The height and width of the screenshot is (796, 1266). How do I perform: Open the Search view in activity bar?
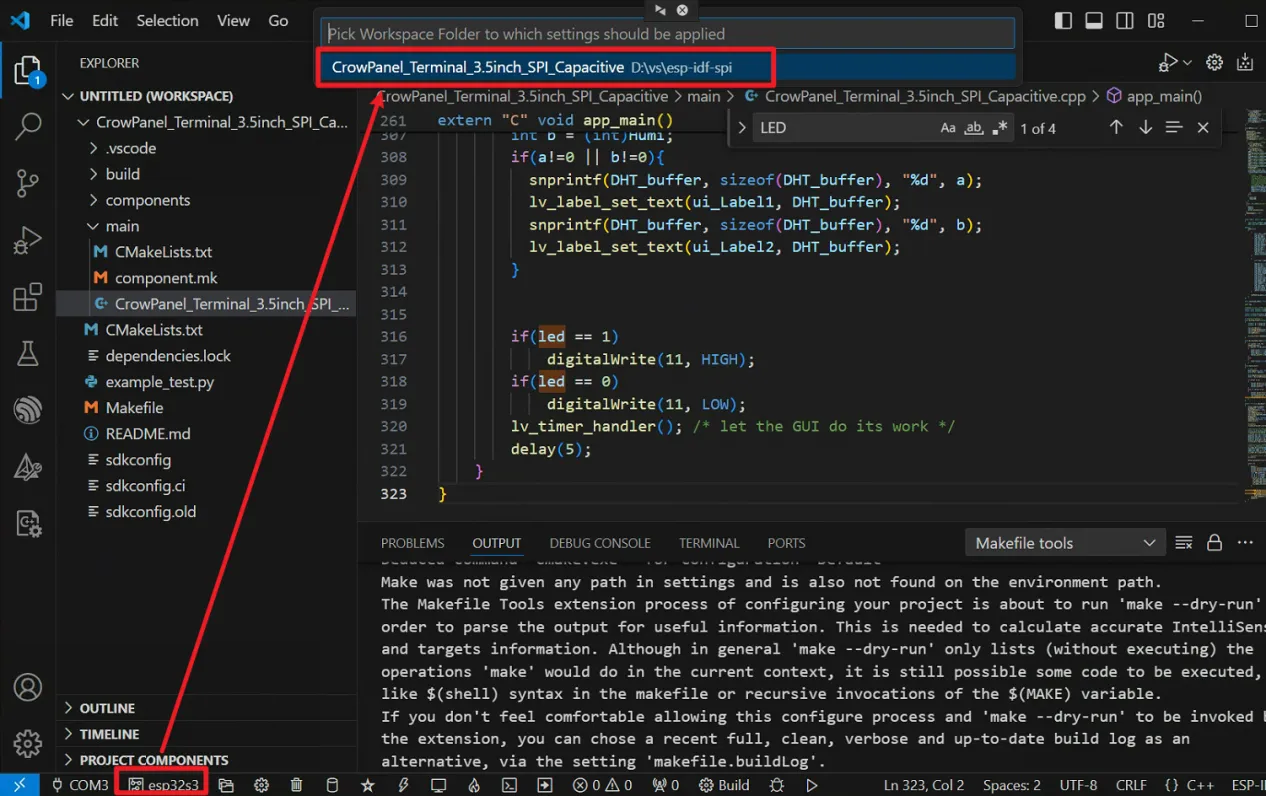(x=27, y=126)
